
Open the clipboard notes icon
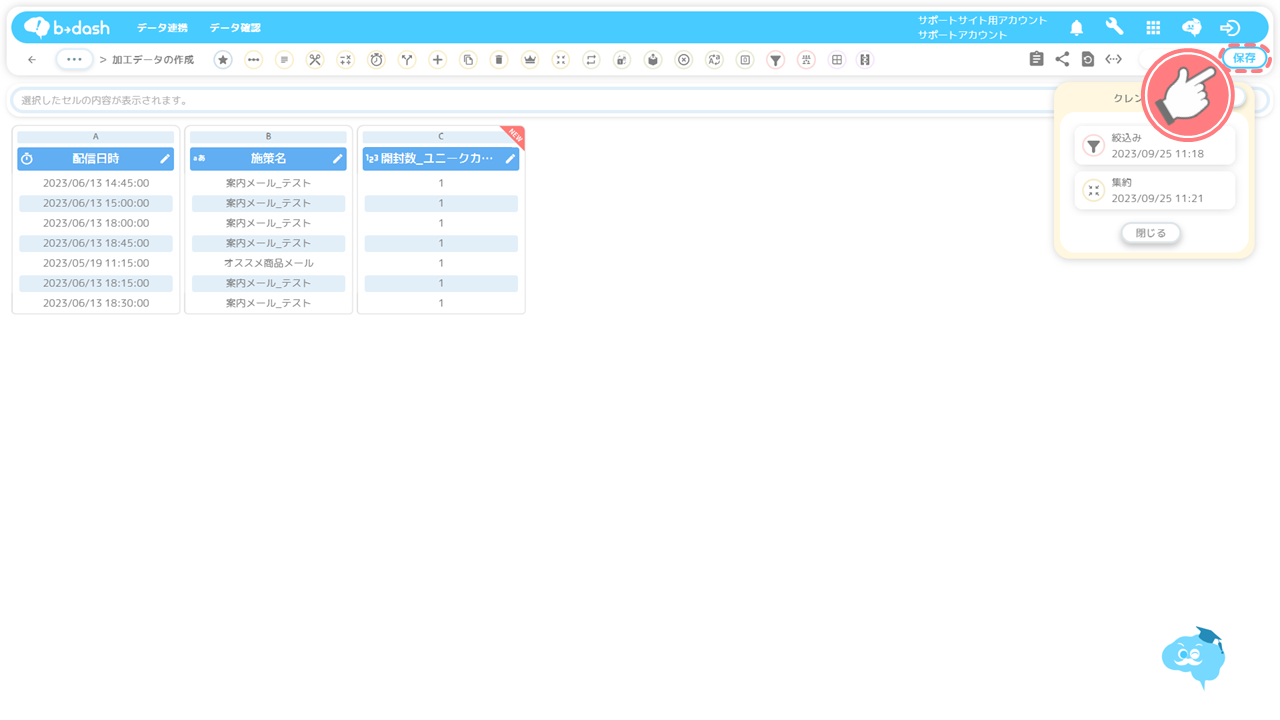pyautogui.click(x=1036, y=60)
